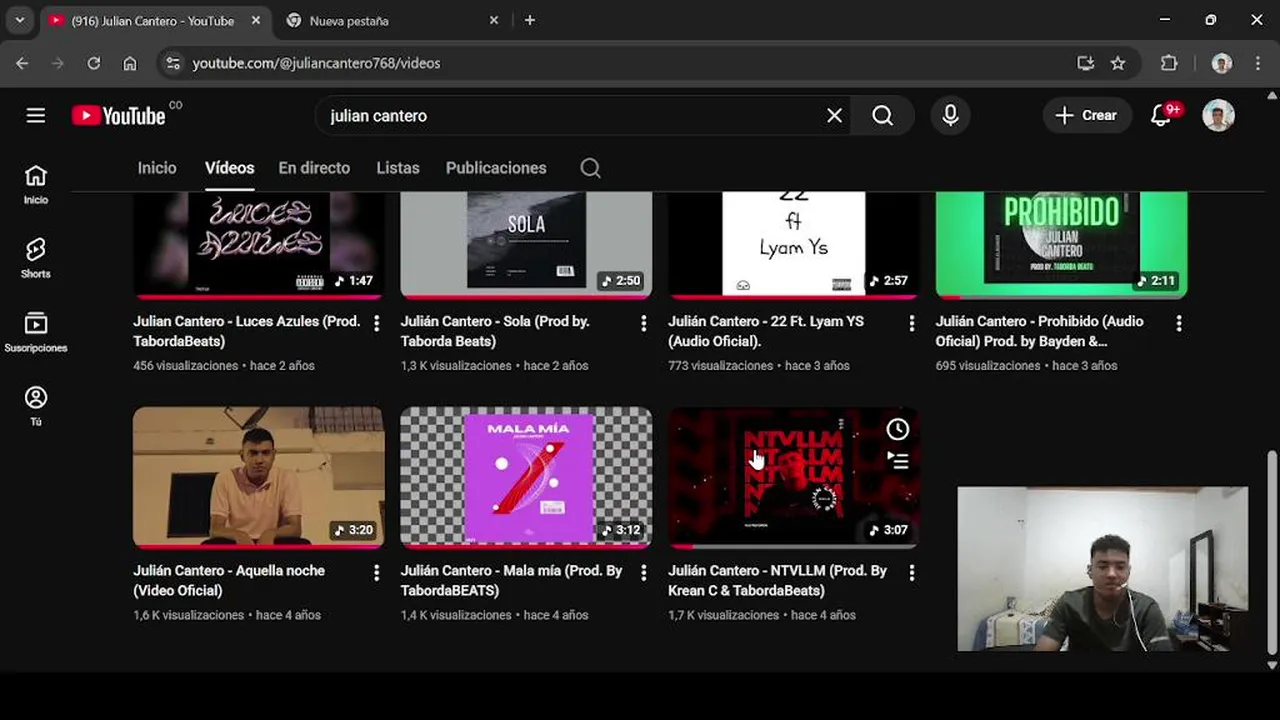The image size is (1280, 720).
Task: Reload the page in Chrome
Action: tap(94, 63)
